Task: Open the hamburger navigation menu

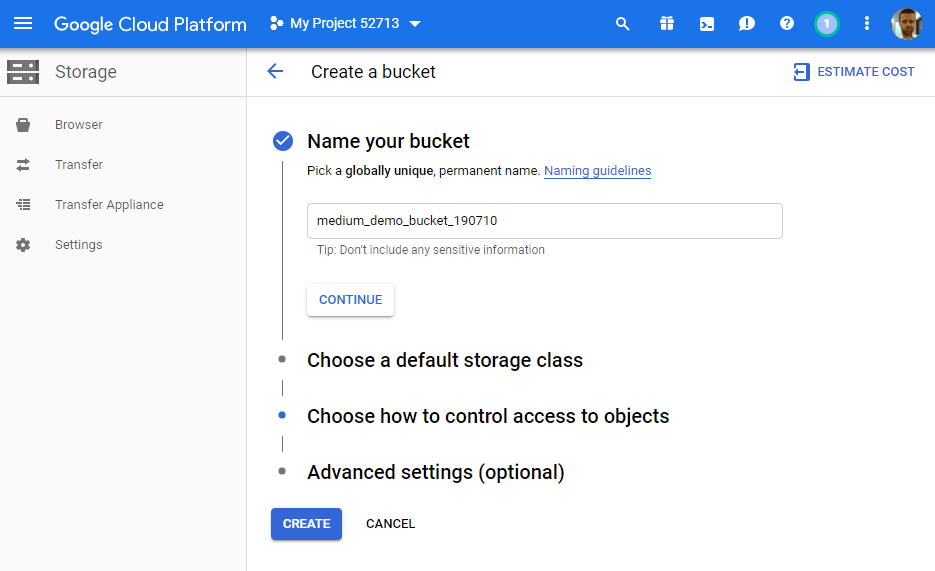Action: (x=23, y=23)
